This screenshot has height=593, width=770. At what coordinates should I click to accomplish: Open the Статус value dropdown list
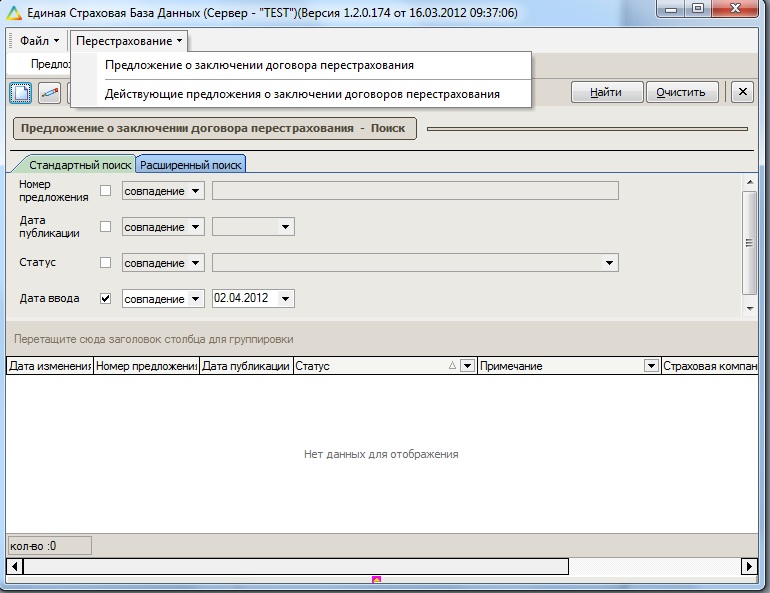(x=609, y=263)
